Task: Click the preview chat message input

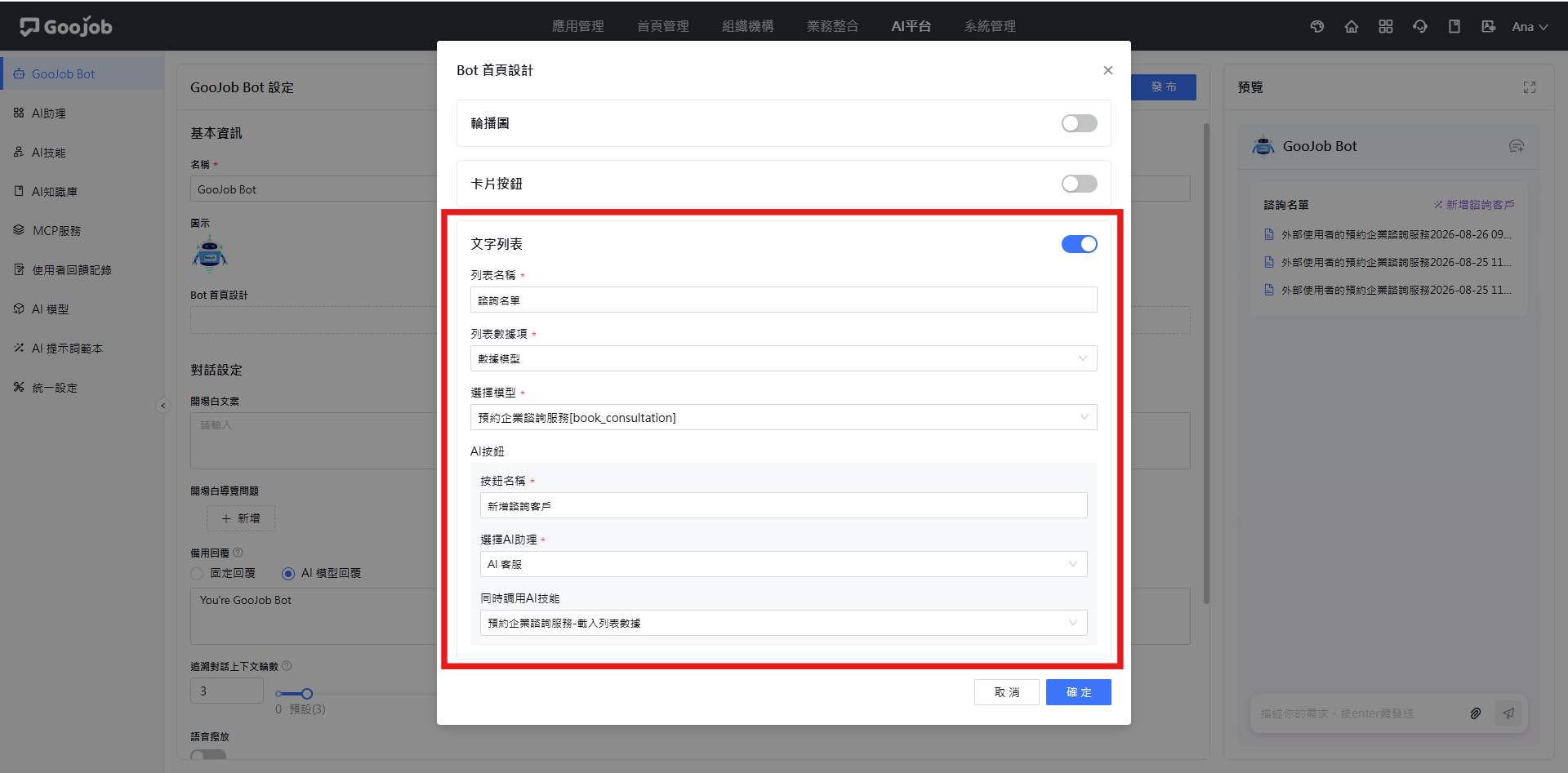Action: click(1356, 713)
